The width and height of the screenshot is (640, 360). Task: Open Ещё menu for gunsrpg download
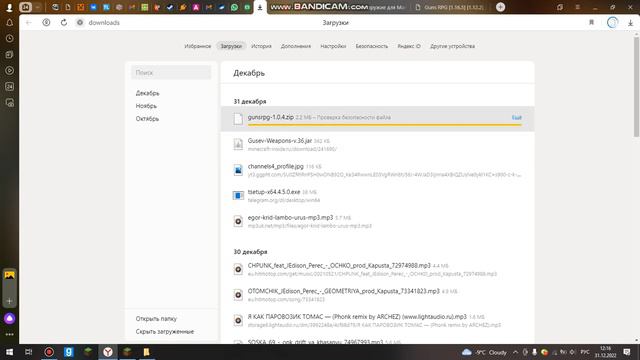(517, 118)
